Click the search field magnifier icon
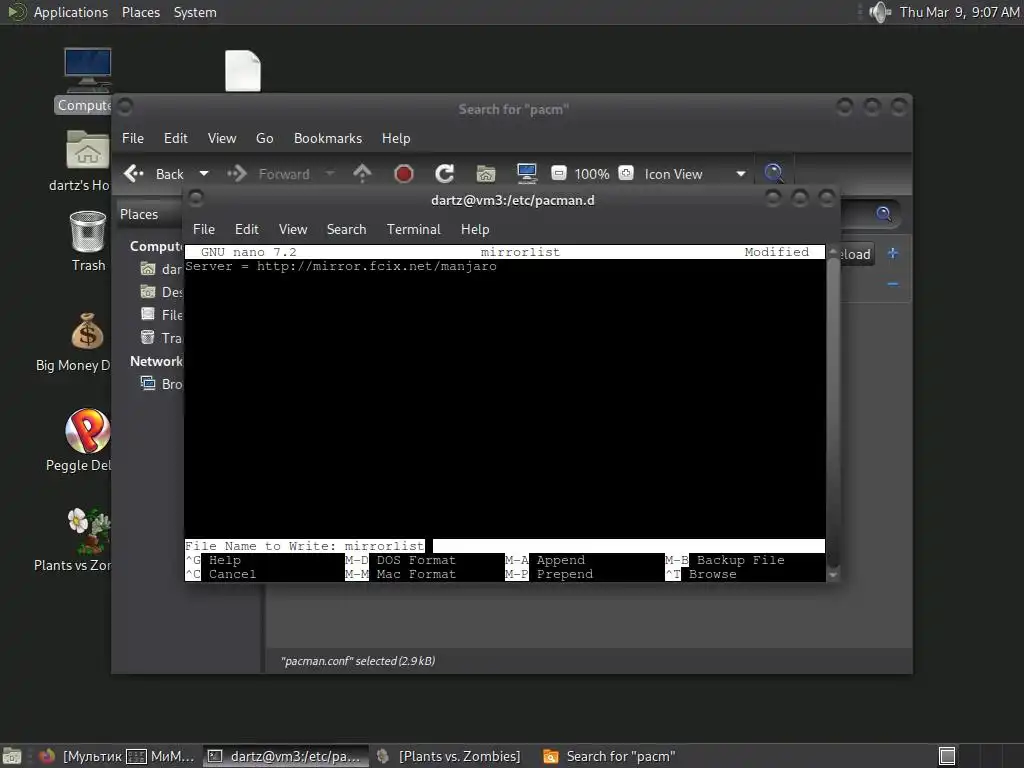 point(884,214)
